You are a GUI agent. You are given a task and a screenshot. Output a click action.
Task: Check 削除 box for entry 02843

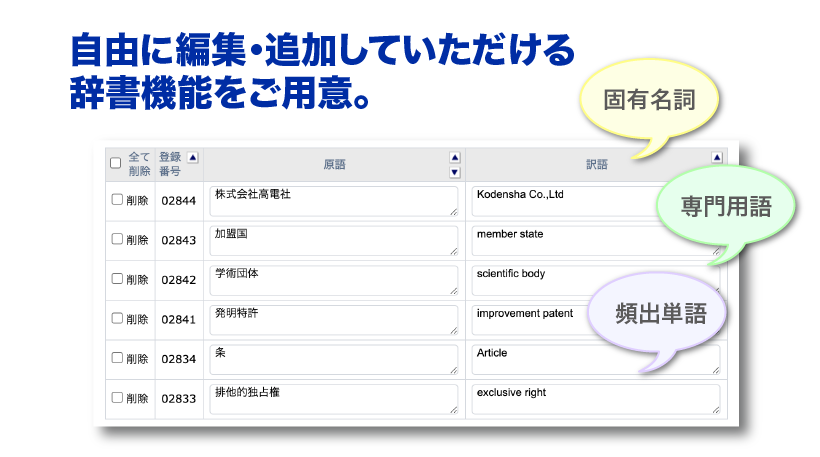pos(117,239)
